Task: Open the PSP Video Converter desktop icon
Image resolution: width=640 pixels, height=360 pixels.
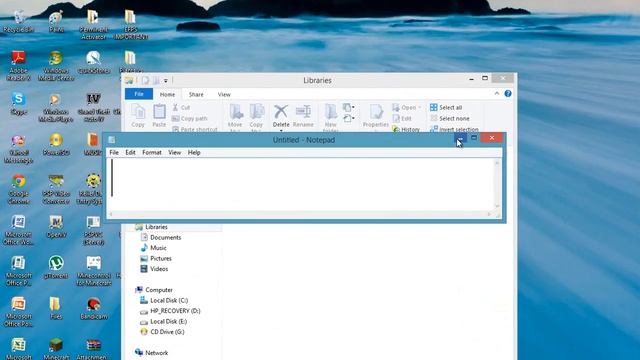Action: [56, 189]
